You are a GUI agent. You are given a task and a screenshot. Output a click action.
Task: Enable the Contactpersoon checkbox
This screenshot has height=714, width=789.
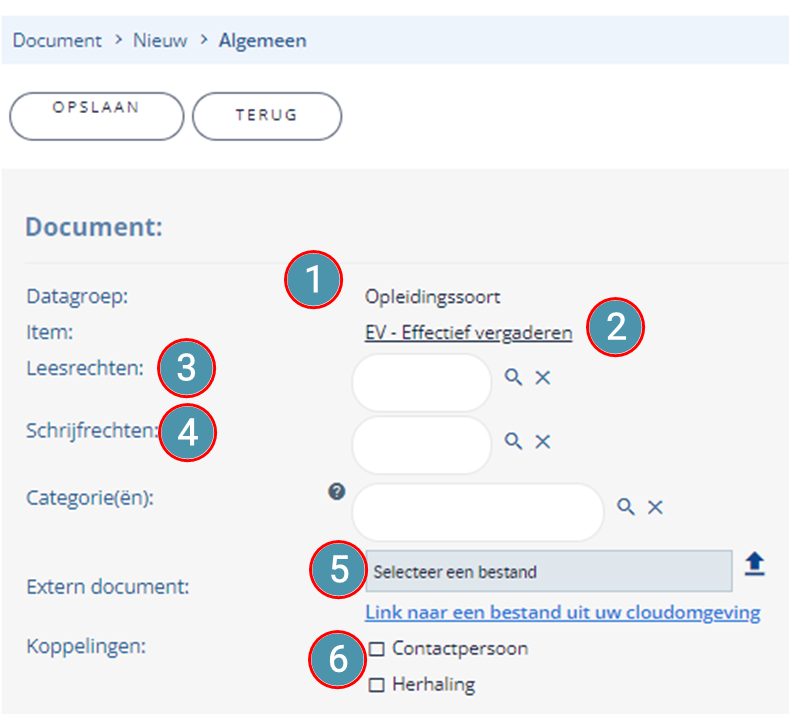click(377, 649)
